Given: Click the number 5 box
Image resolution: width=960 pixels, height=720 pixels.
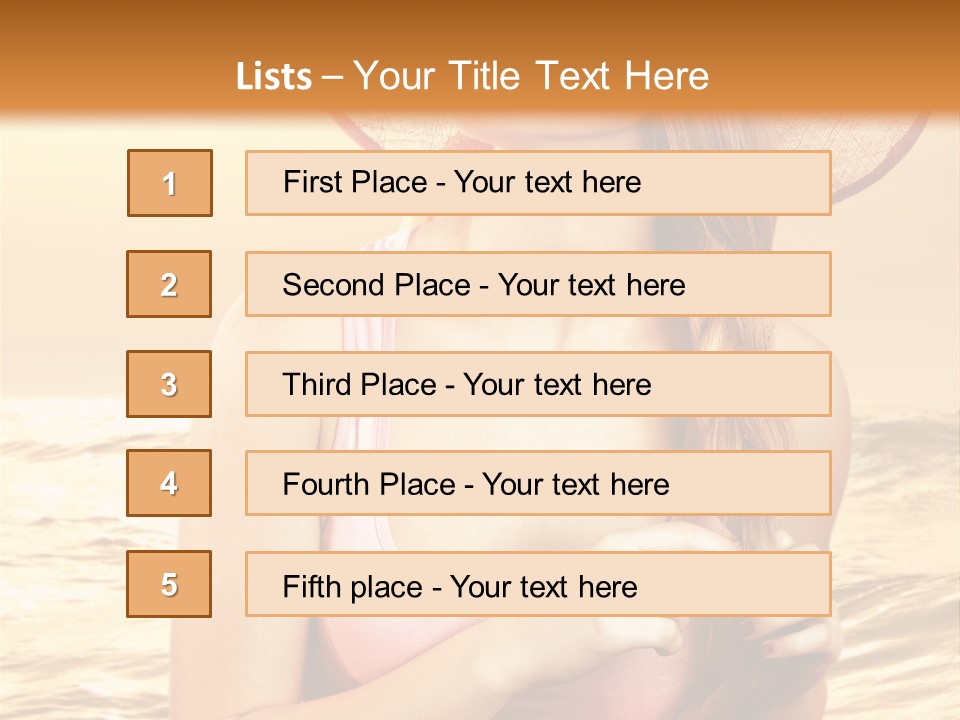Looking at the screenshot, I should (x=169, y=584).
